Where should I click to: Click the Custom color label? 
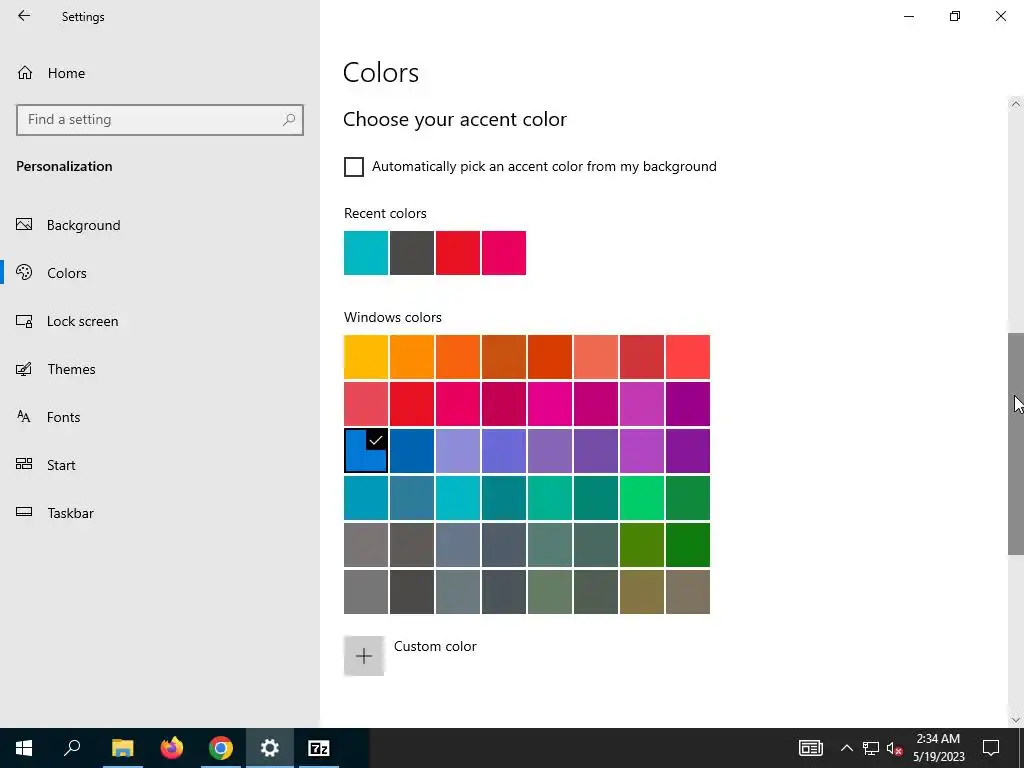(435, 647)
